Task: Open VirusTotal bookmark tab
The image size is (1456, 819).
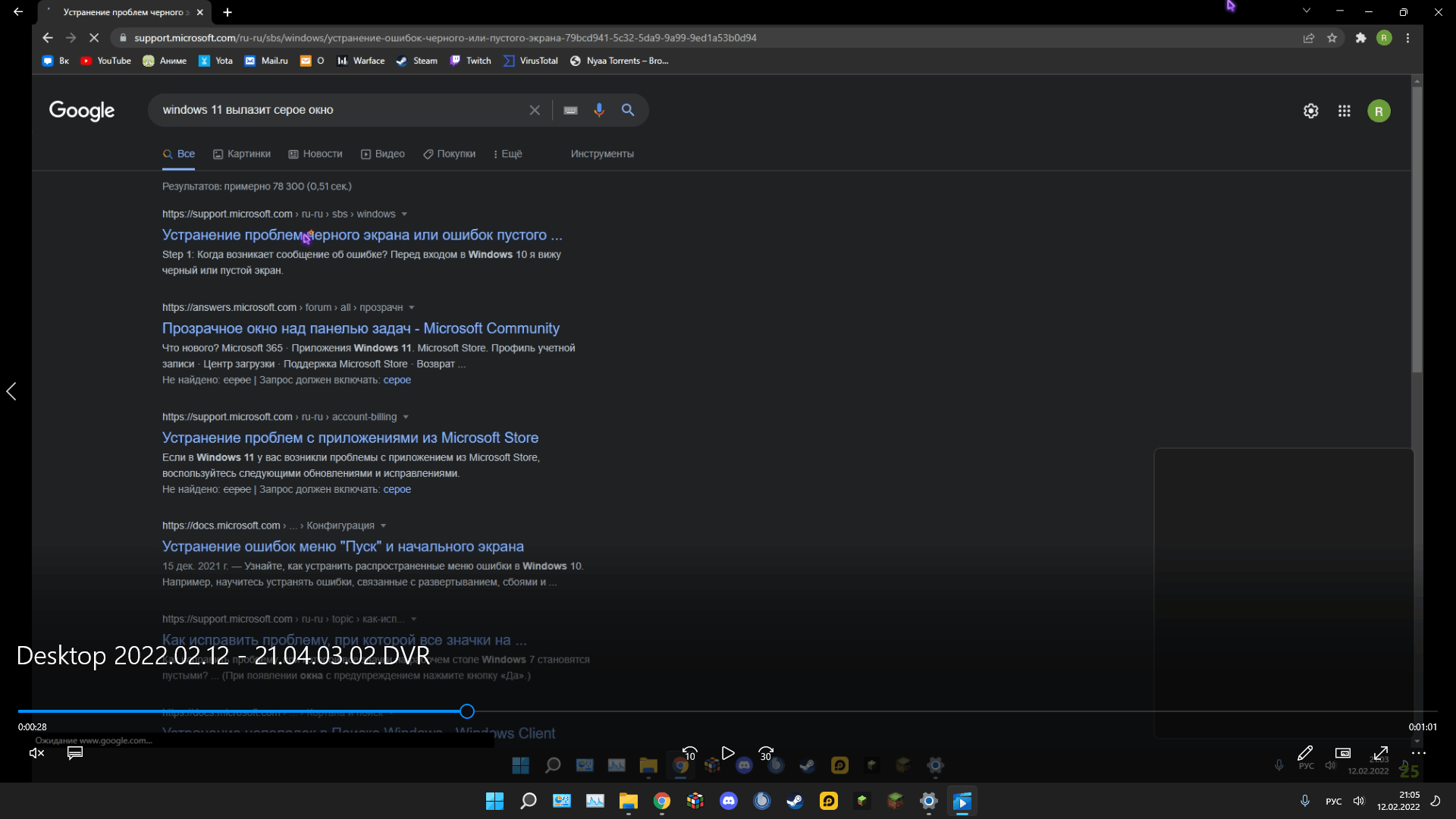Action: tap(540, 61)
